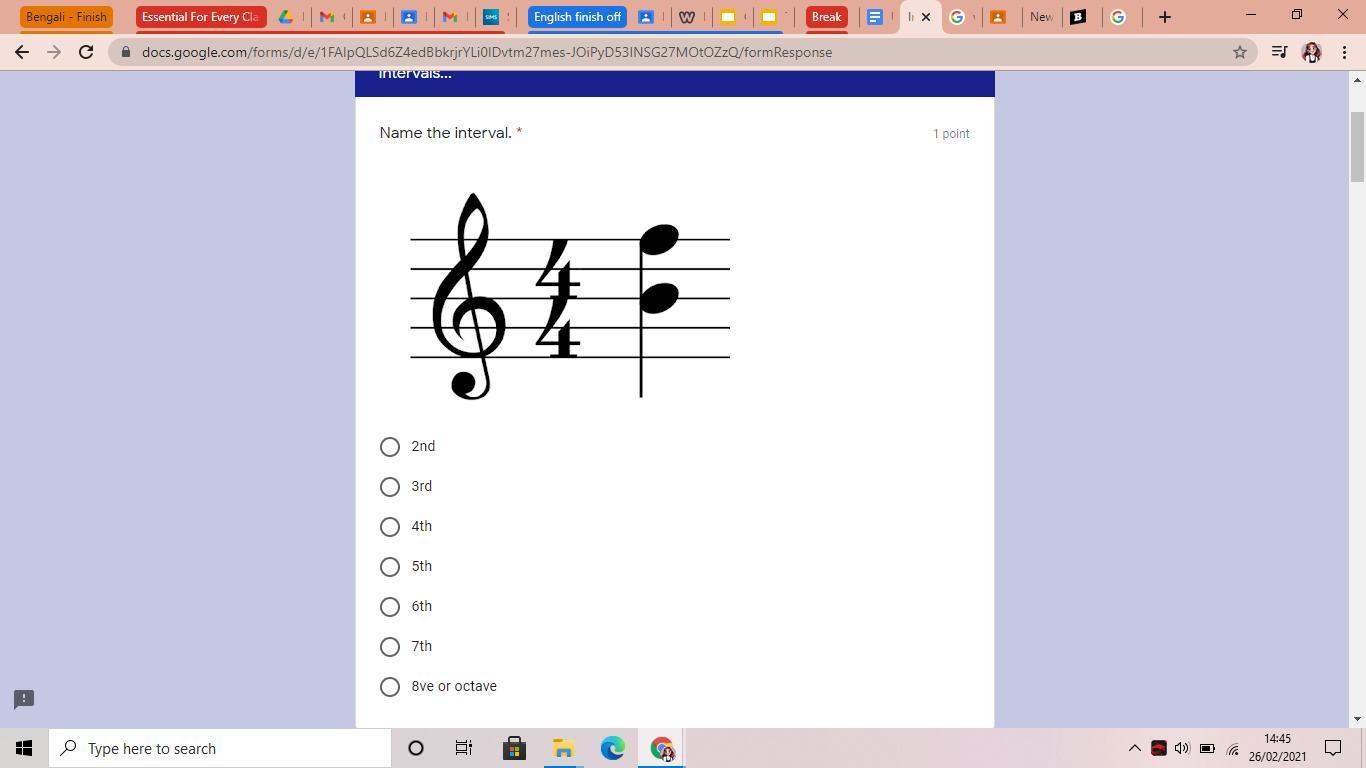The image size is (1366, 768).
Task: Open the media control icon in the toolbar
Action: (1279, 52)
